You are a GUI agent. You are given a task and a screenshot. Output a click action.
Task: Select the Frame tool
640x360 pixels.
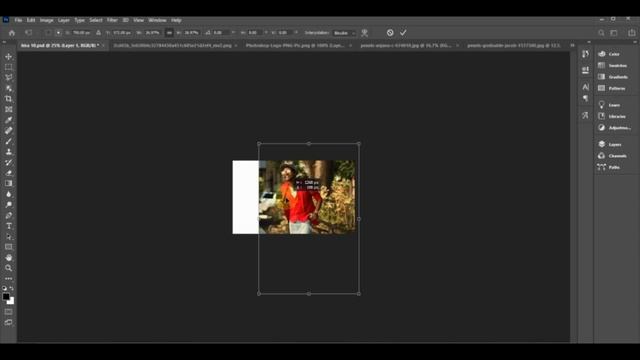click(x=9, y=109)
